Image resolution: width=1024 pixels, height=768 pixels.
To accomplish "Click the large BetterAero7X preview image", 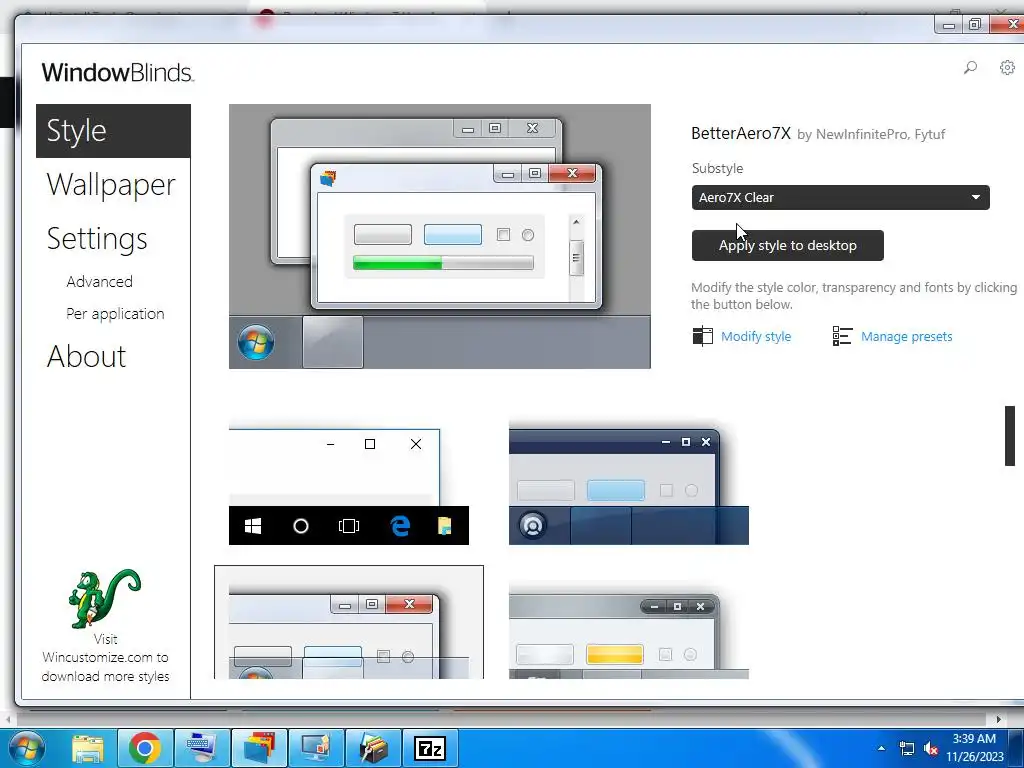I will coord(440,236).
